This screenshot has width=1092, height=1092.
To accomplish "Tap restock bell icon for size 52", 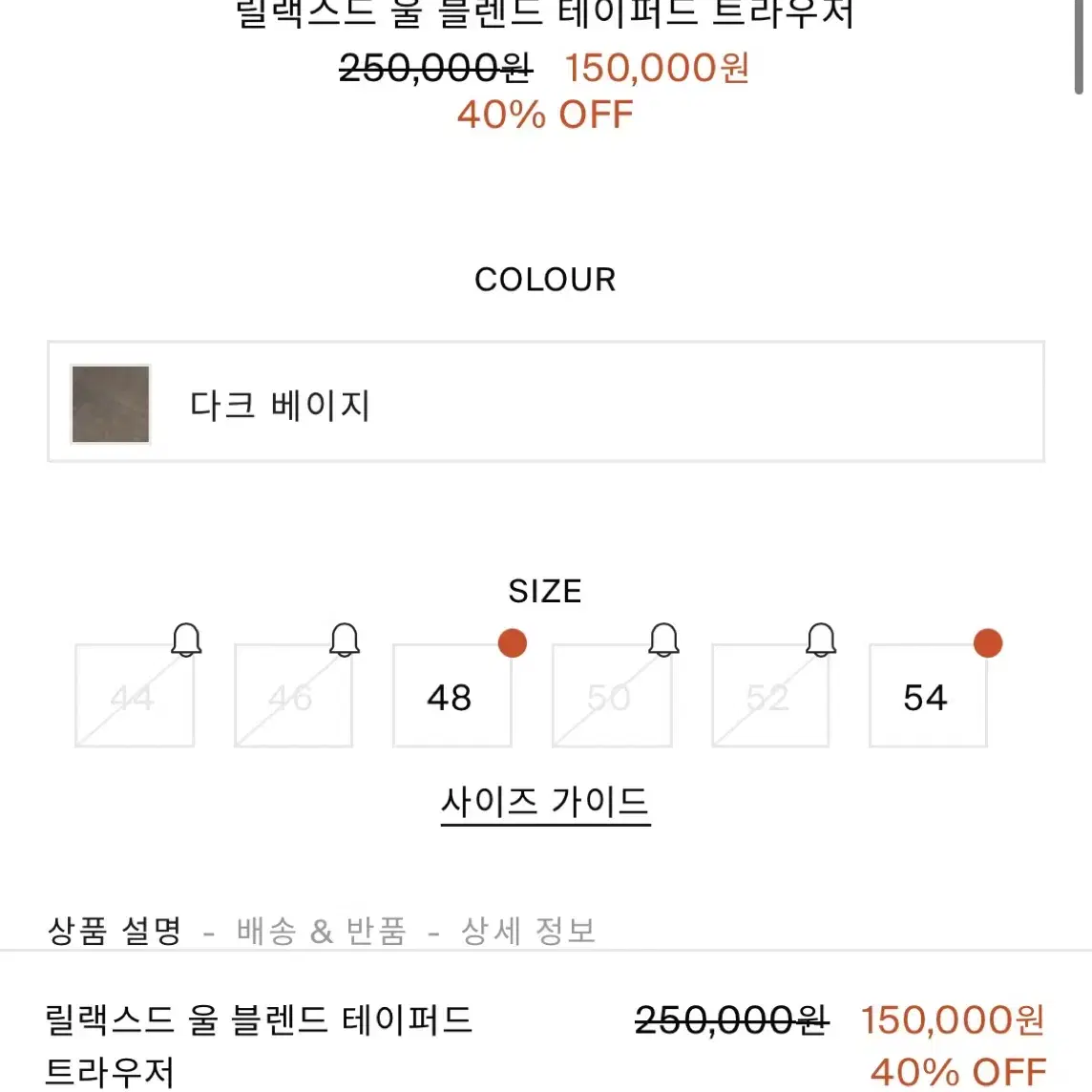I will click(821, 640).
